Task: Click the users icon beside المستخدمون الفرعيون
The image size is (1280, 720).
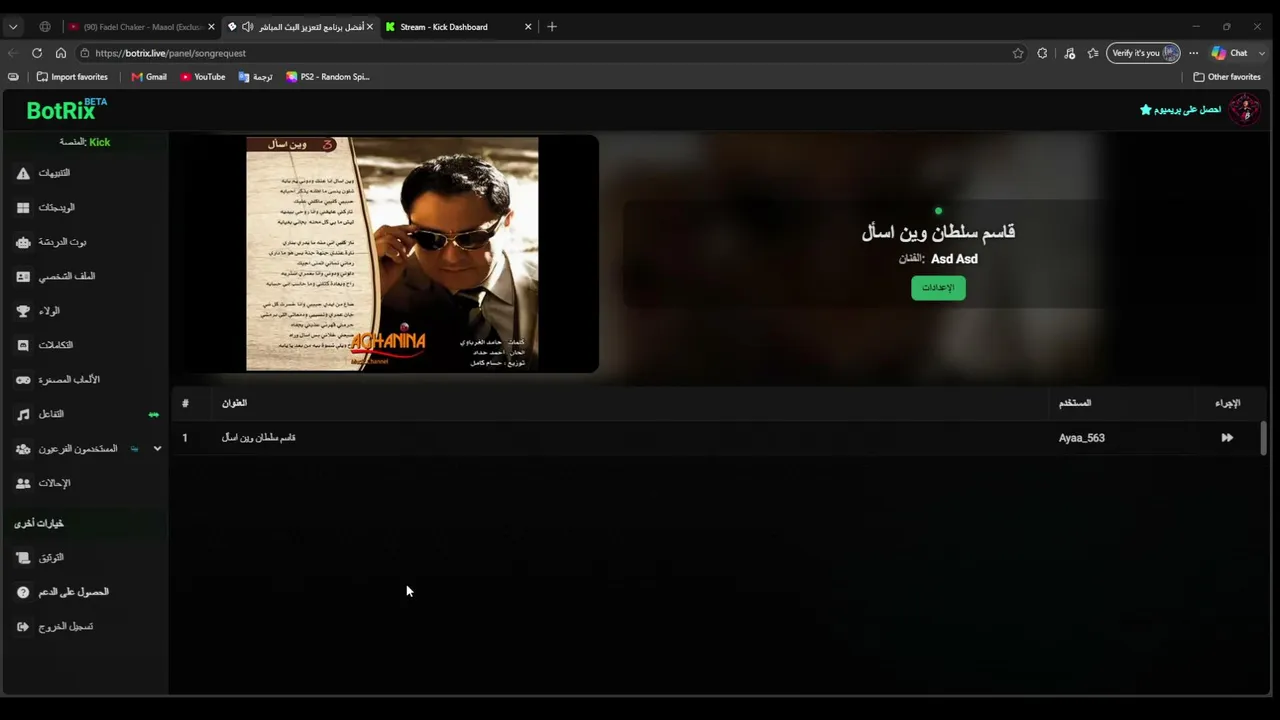Action: tap(23, 449)
